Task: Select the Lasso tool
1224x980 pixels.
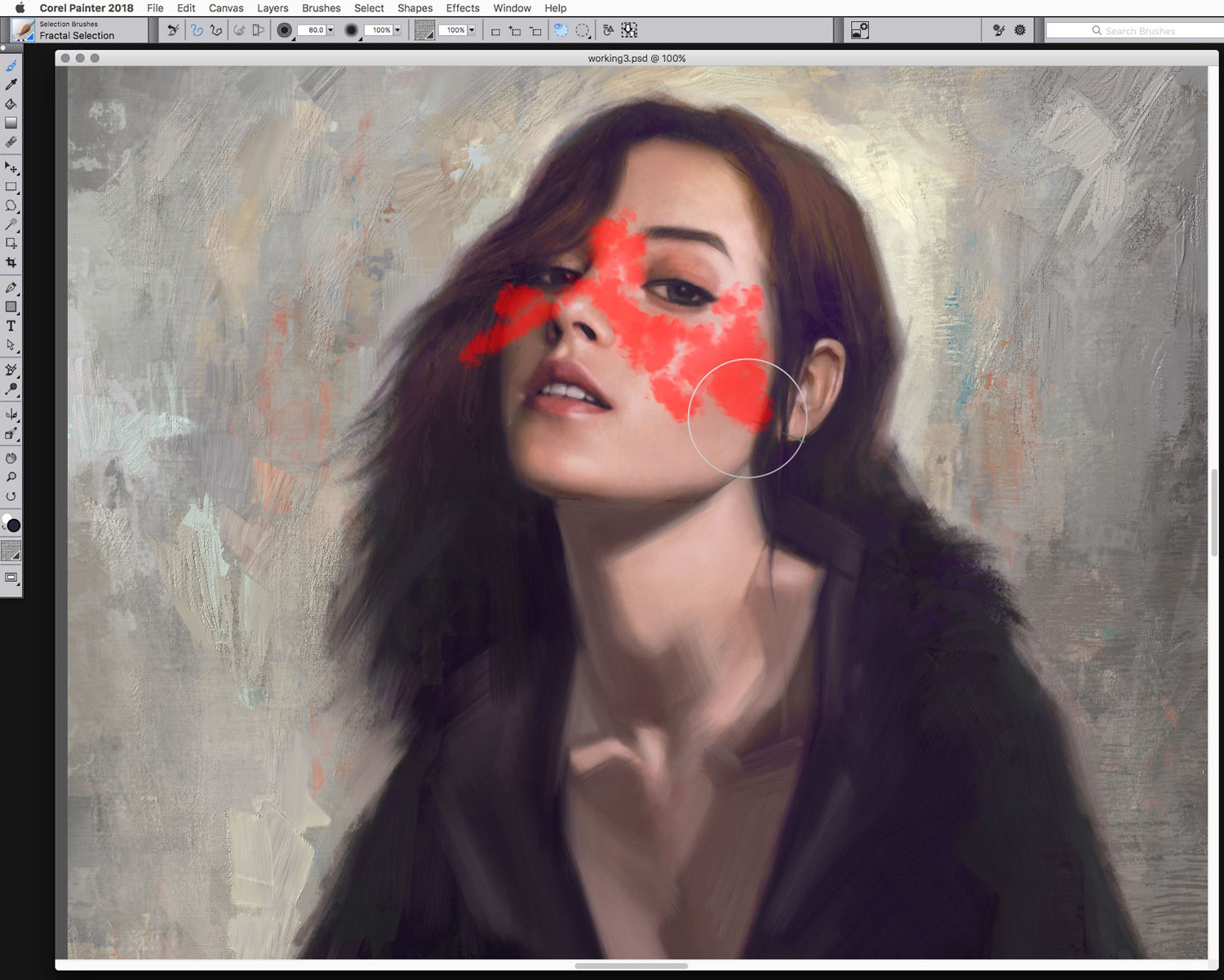Action: pyautogui.click(x=11, y=206)
